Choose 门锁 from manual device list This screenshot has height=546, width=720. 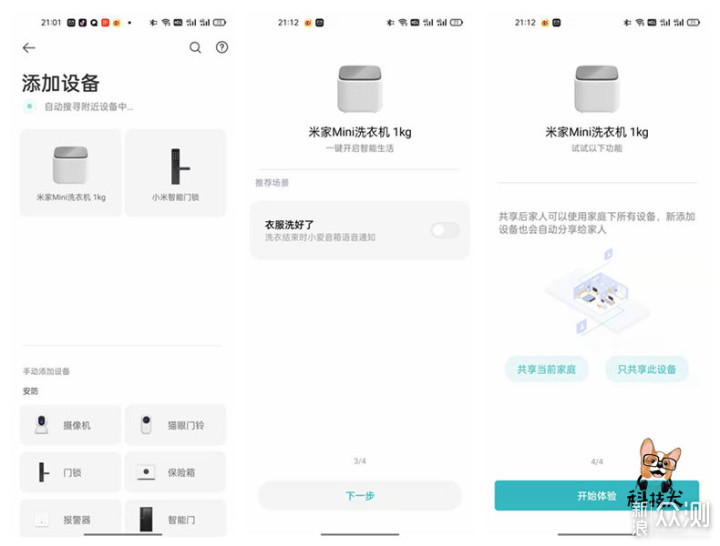[x=71, y=472]
